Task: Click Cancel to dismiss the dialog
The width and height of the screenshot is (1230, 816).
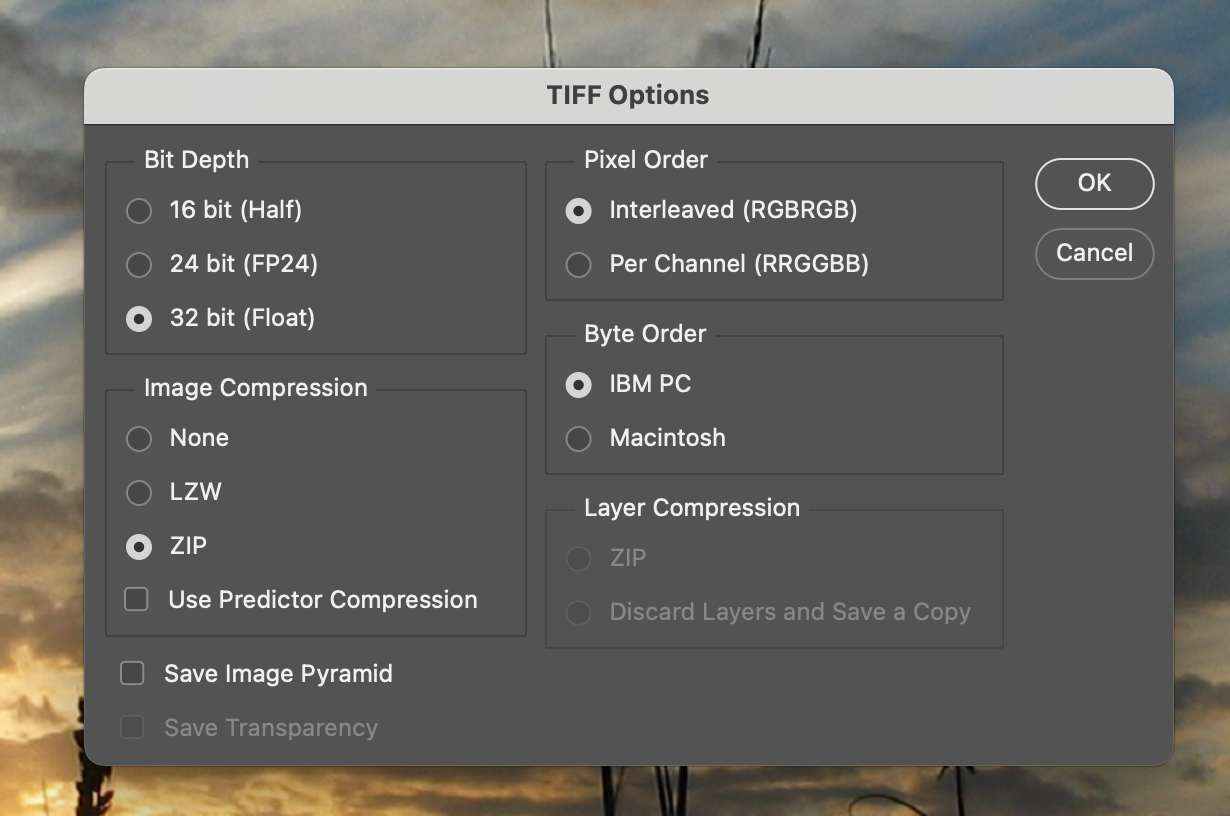Action: [1094, 253]
